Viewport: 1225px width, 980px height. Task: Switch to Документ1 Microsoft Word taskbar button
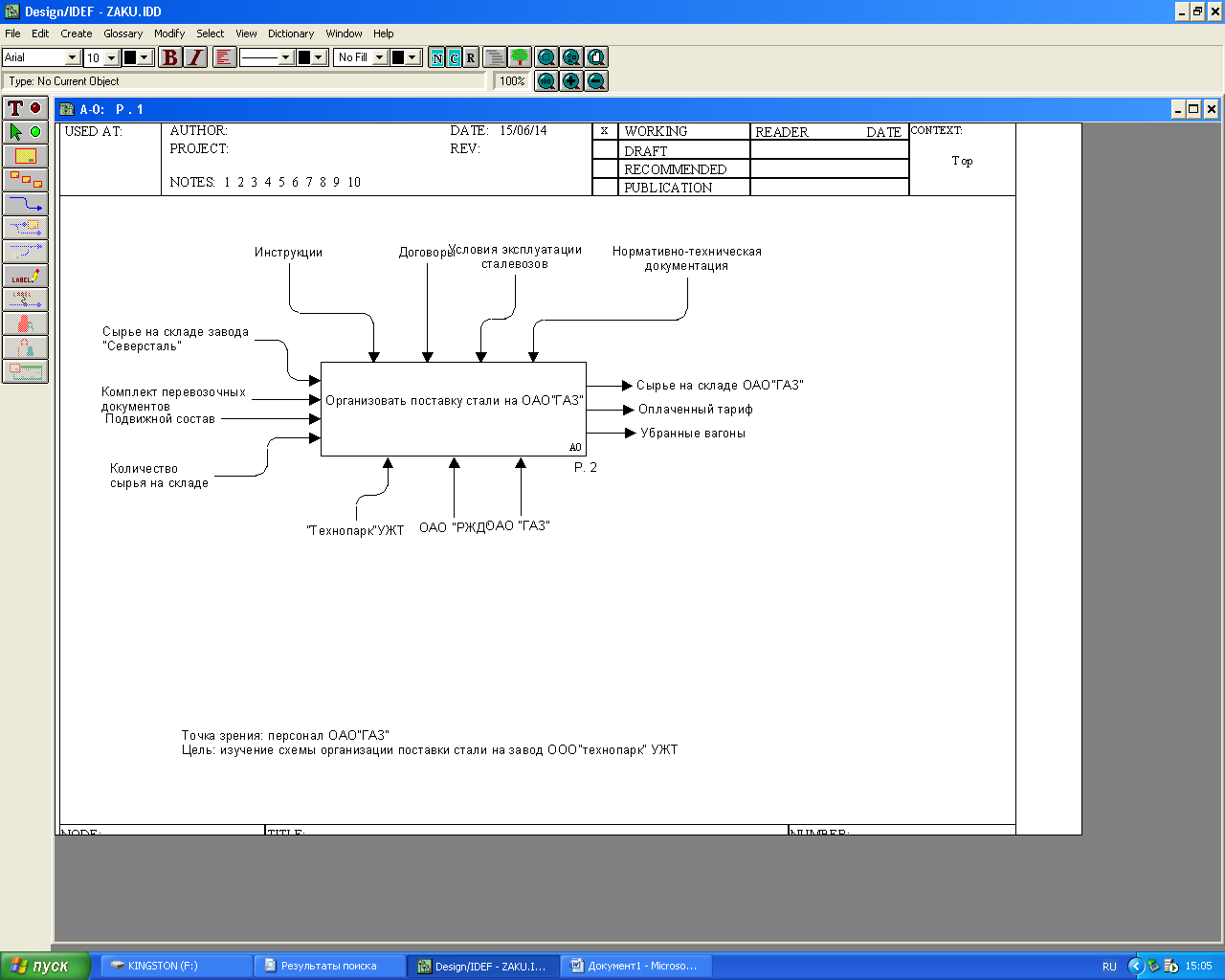point(635,966)
